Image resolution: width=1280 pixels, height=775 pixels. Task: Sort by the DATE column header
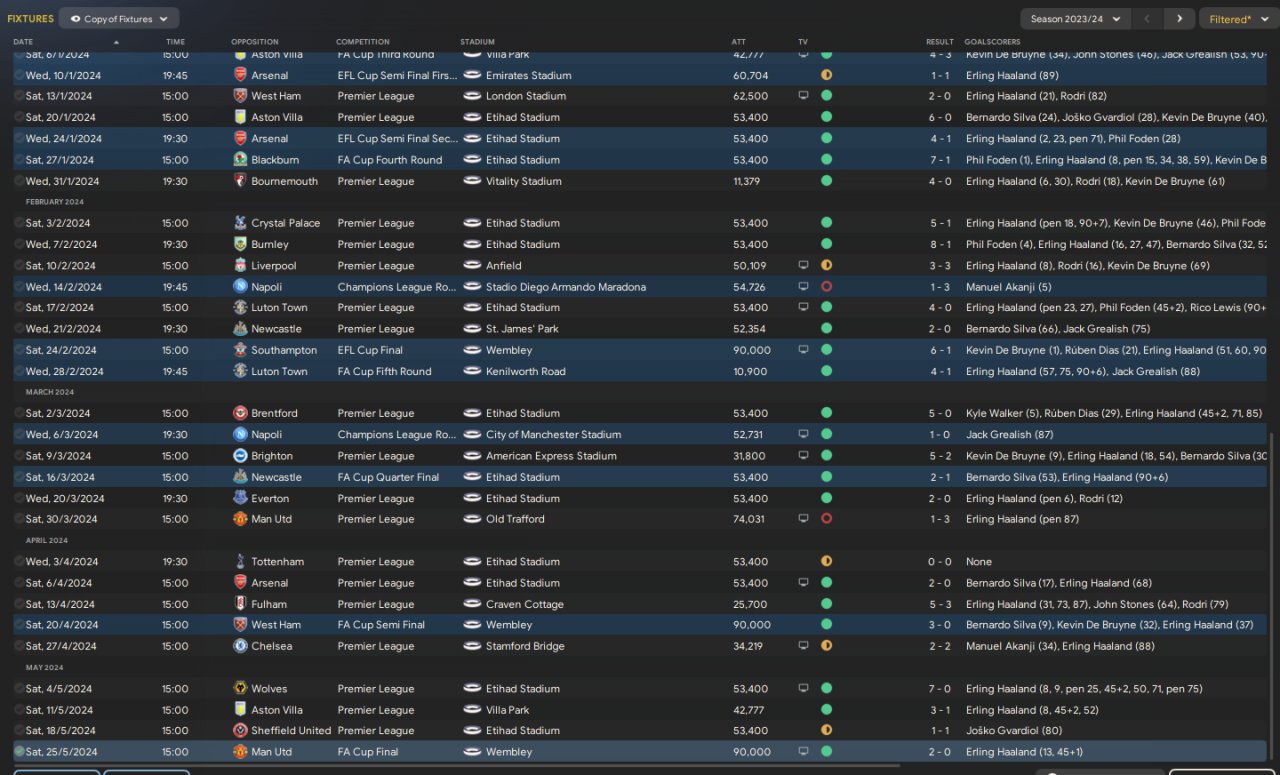pos(23,42)
